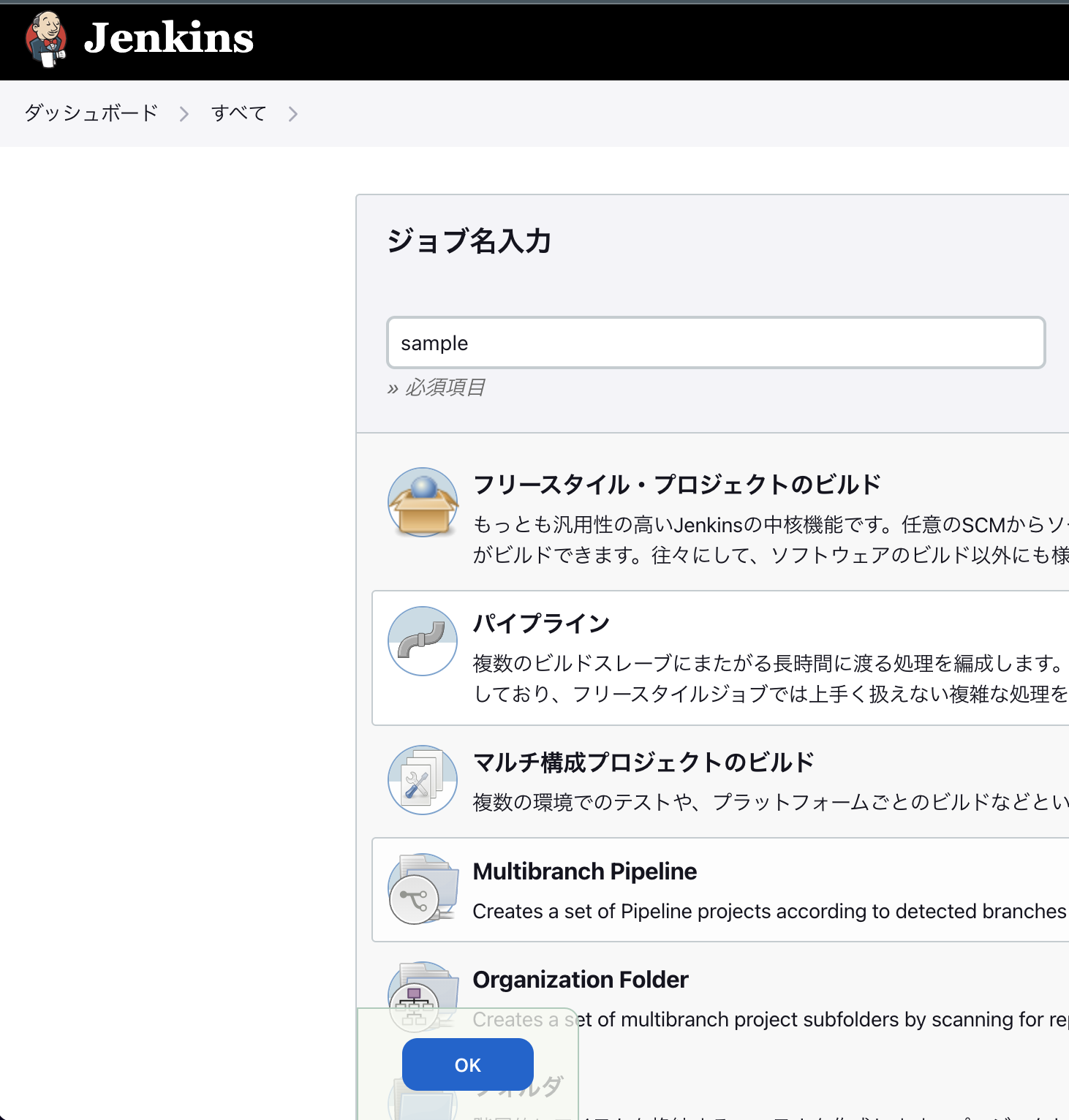Click the Organization Folder hierarchy icon
This screenshot has height=1120, width=1069.
[423, 996]
